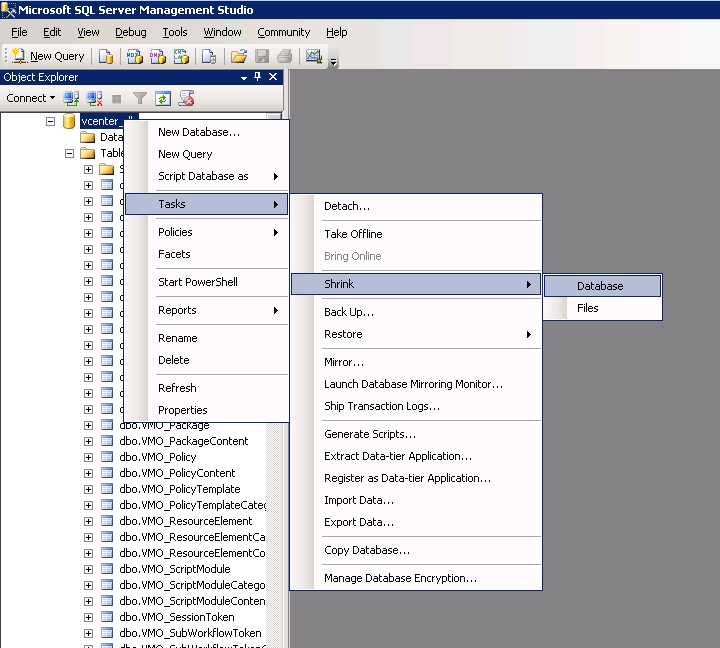Click table icon of dbo.VMO_ResourceElement
The image size is (720, 648).
click(107, 521)
